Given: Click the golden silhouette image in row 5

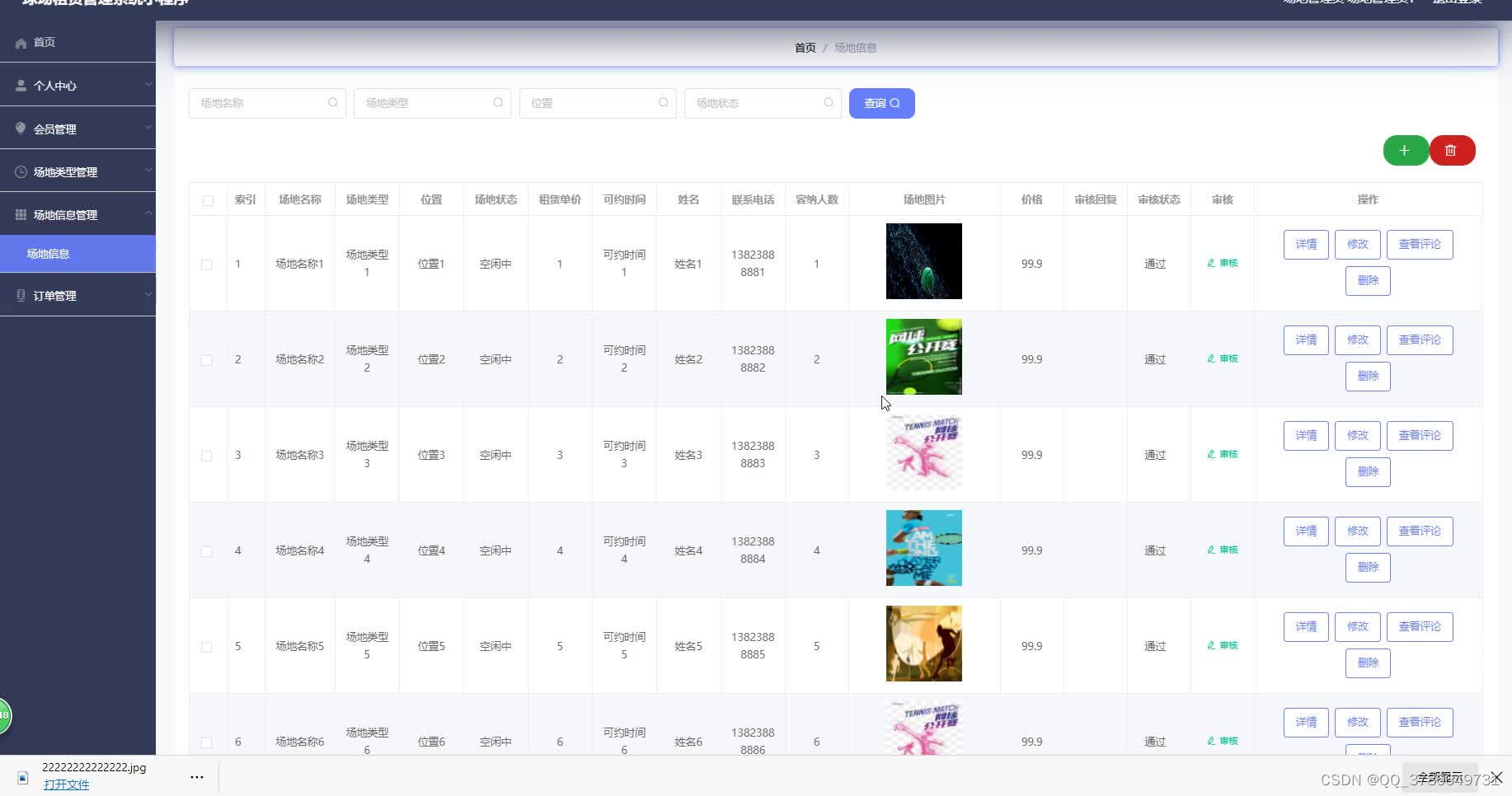Looking at the screenshot, I should tap(924, 644).
